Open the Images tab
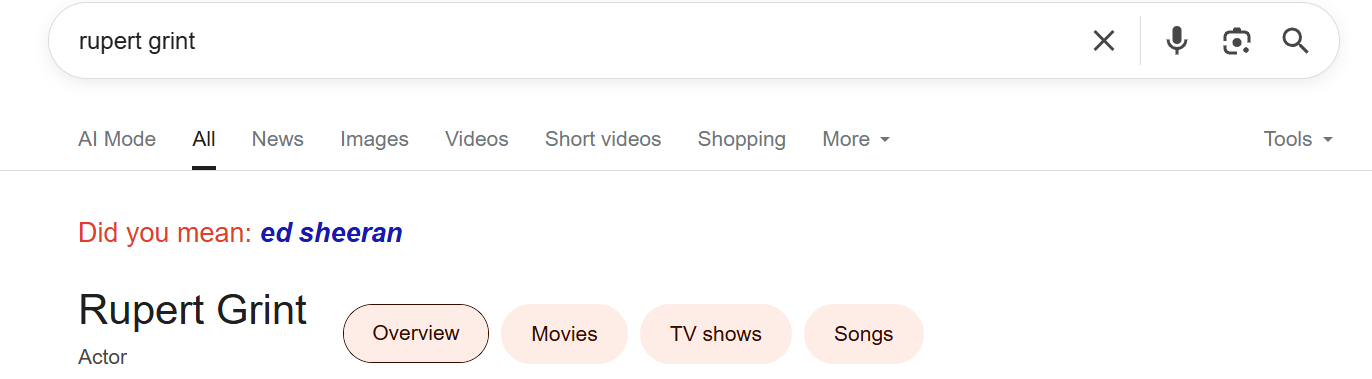This screenshot has height=379, width=1372. click(374, 139)
